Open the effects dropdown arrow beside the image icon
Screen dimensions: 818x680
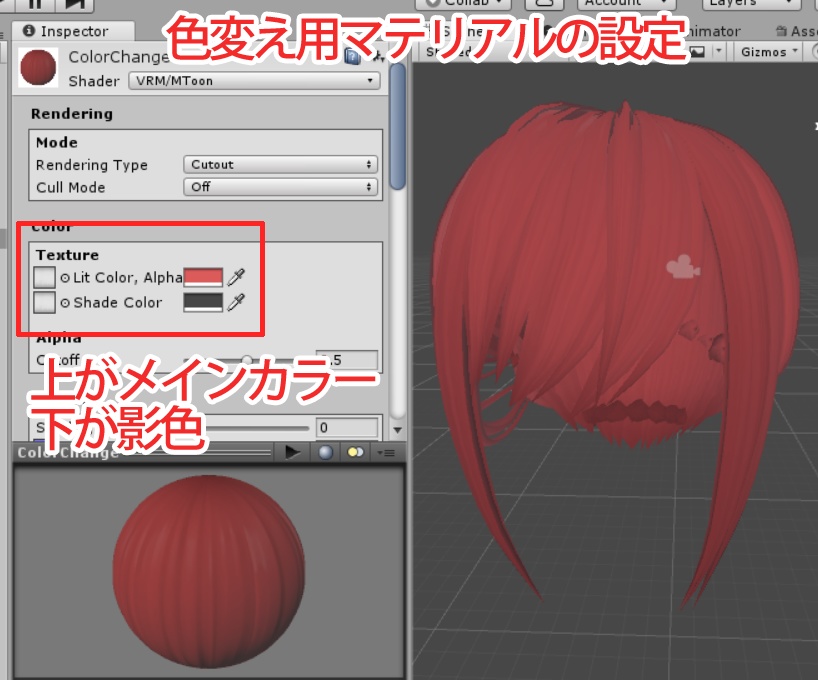pyautogui.click(x=719, y=51)
